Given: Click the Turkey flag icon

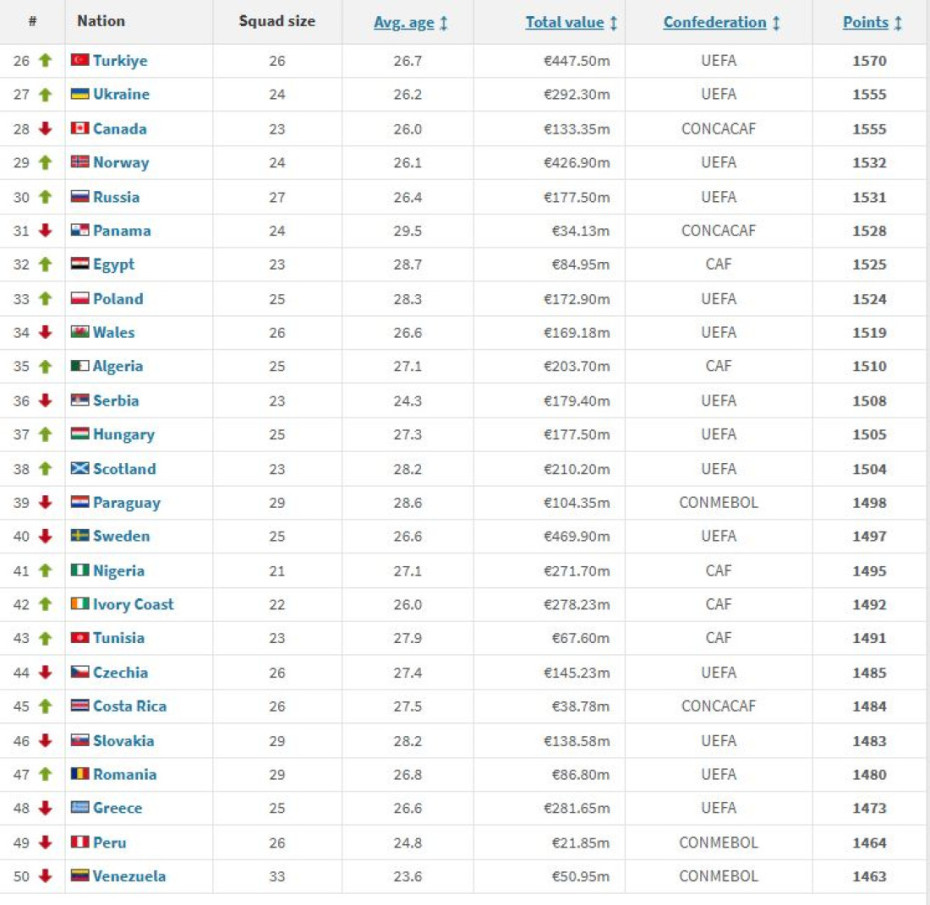Looking at the screenshot, I should click(x=80, y=61).
